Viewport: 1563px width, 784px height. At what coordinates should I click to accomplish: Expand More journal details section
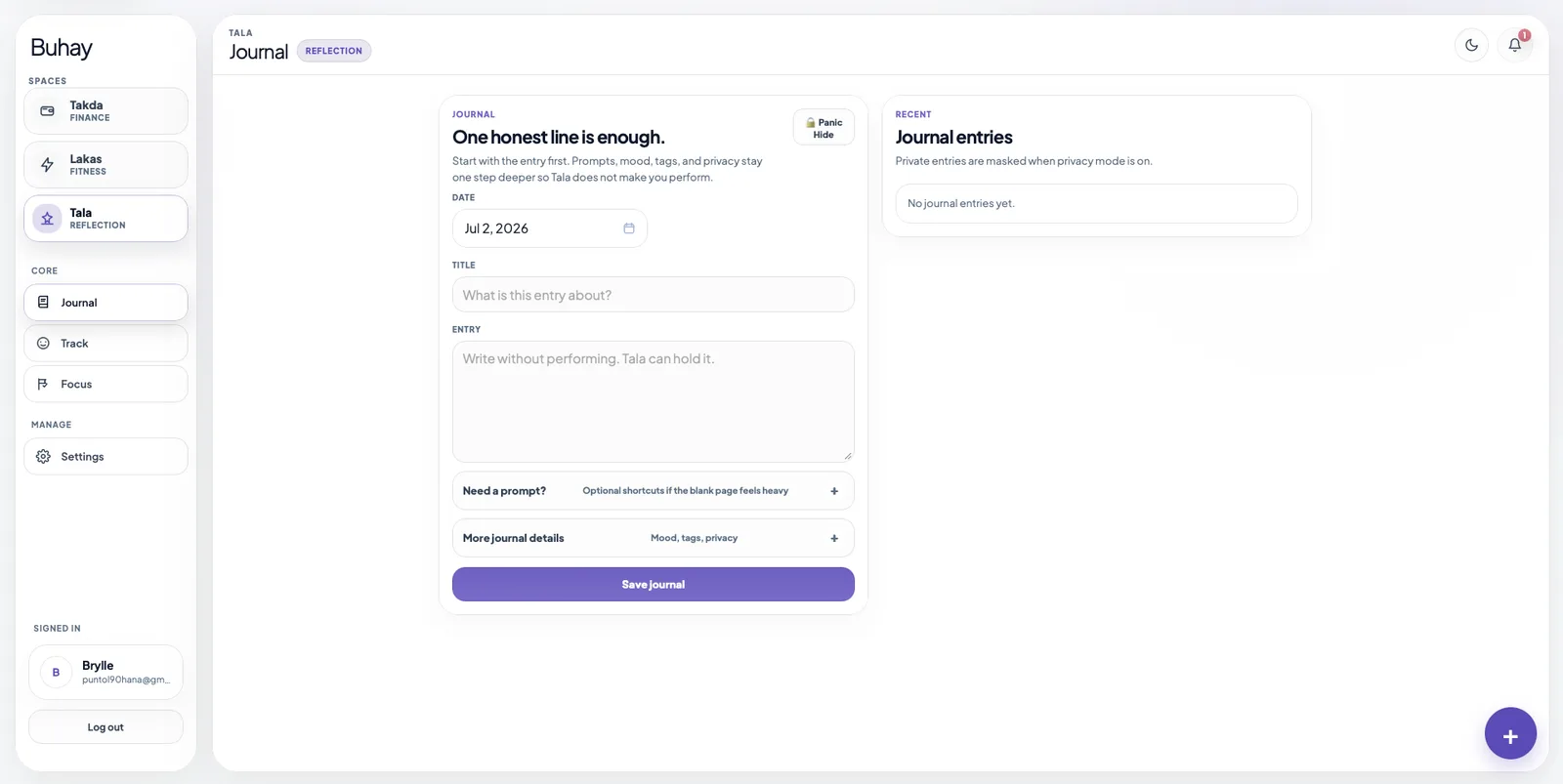coord(653,538)
